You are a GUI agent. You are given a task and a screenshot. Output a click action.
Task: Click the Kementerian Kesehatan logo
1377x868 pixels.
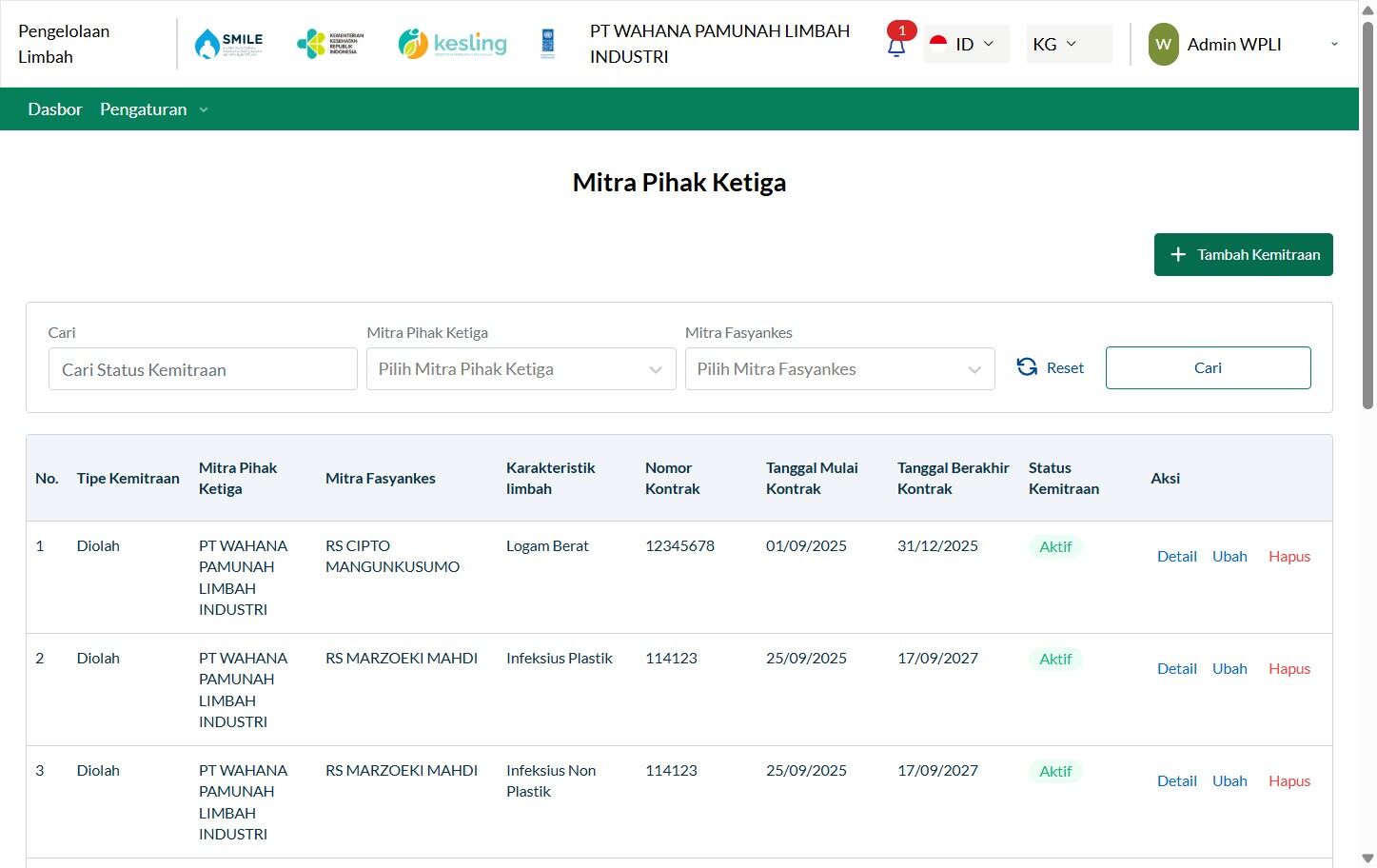(x=330, y=44)
